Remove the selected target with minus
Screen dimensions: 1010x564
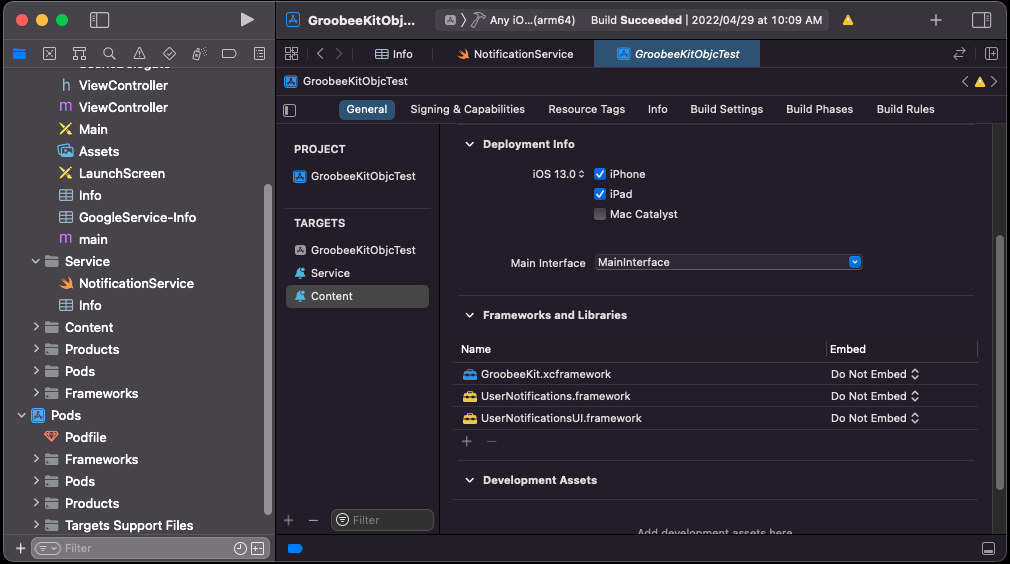[x=313, y=520]
